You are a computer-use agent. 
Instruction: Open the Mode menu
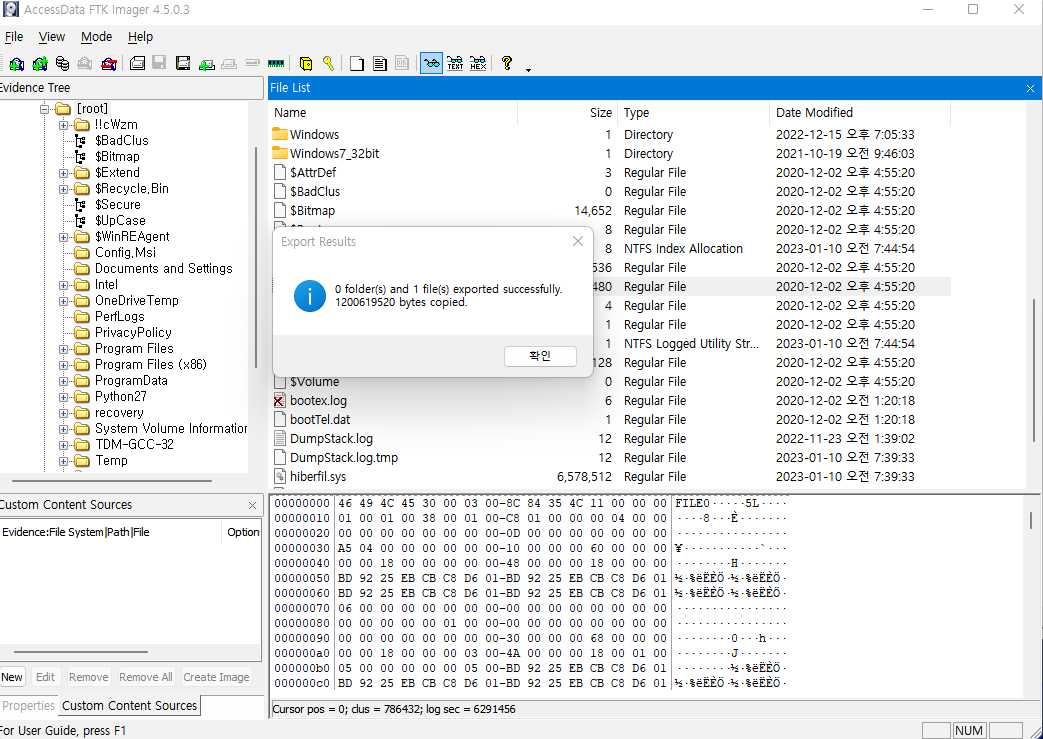96,37
